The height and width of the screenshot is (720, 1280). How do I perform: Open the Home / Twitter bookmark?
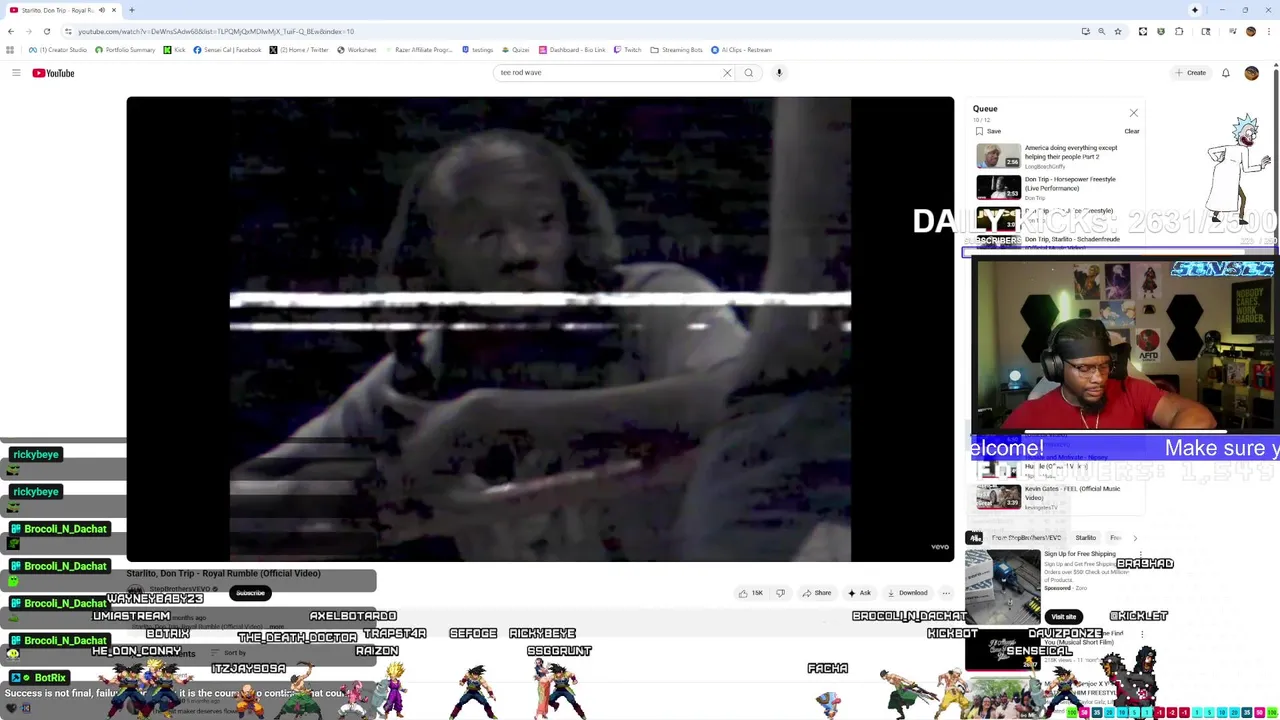(299, 50)
